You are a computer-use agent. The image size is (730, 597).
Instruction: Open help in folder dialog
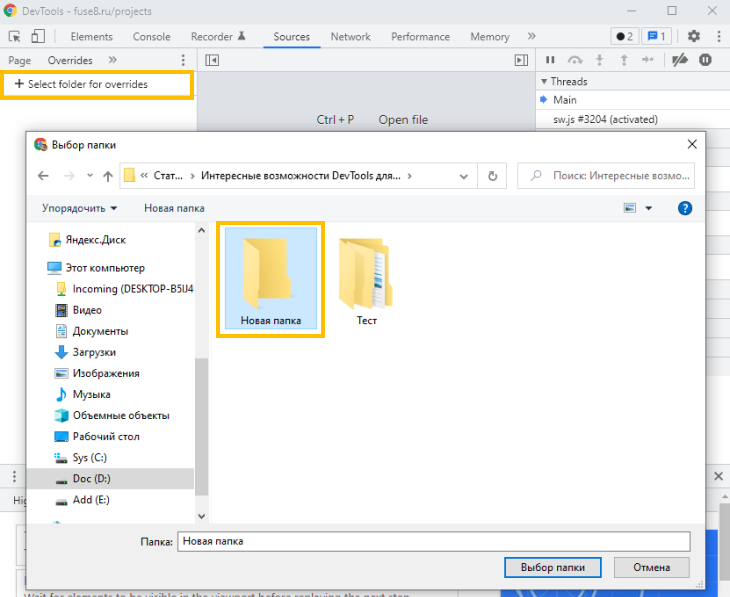point(685,208)
